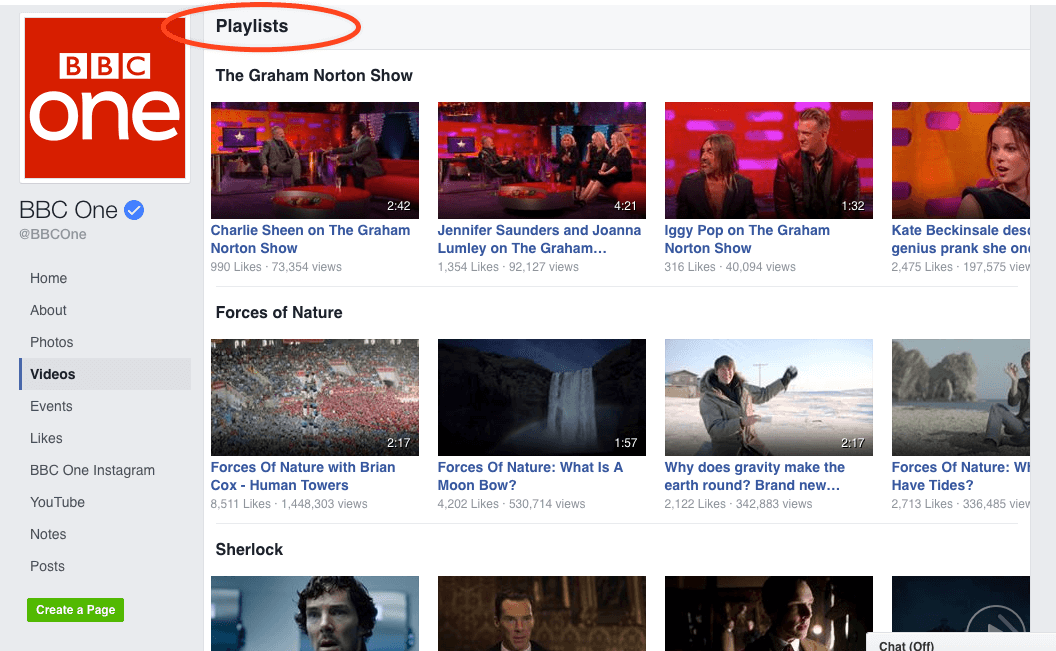This screenshot has width=1056, height=651.
Task: Open BBC One Instagram sidebar link
Action: pos(92,470)
